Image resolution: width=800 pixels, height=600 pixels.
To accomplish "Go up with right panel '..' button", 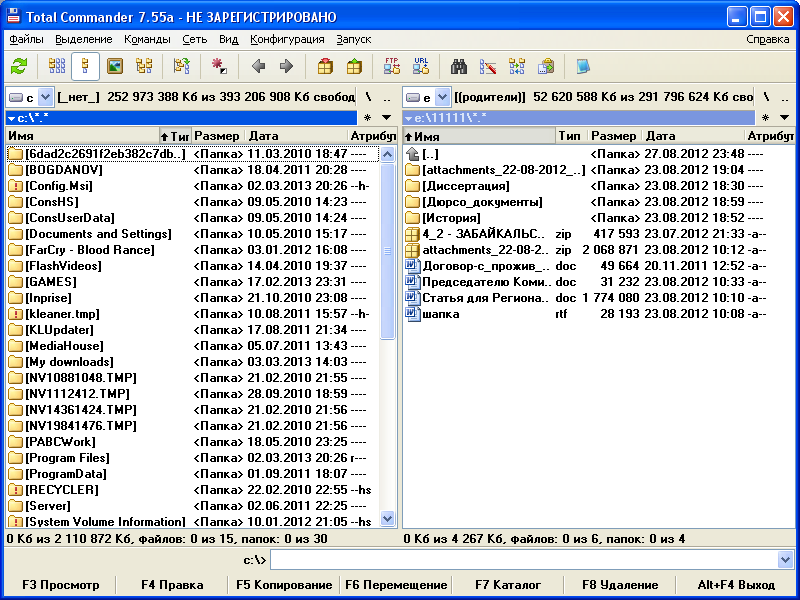I will pos(785,97).
